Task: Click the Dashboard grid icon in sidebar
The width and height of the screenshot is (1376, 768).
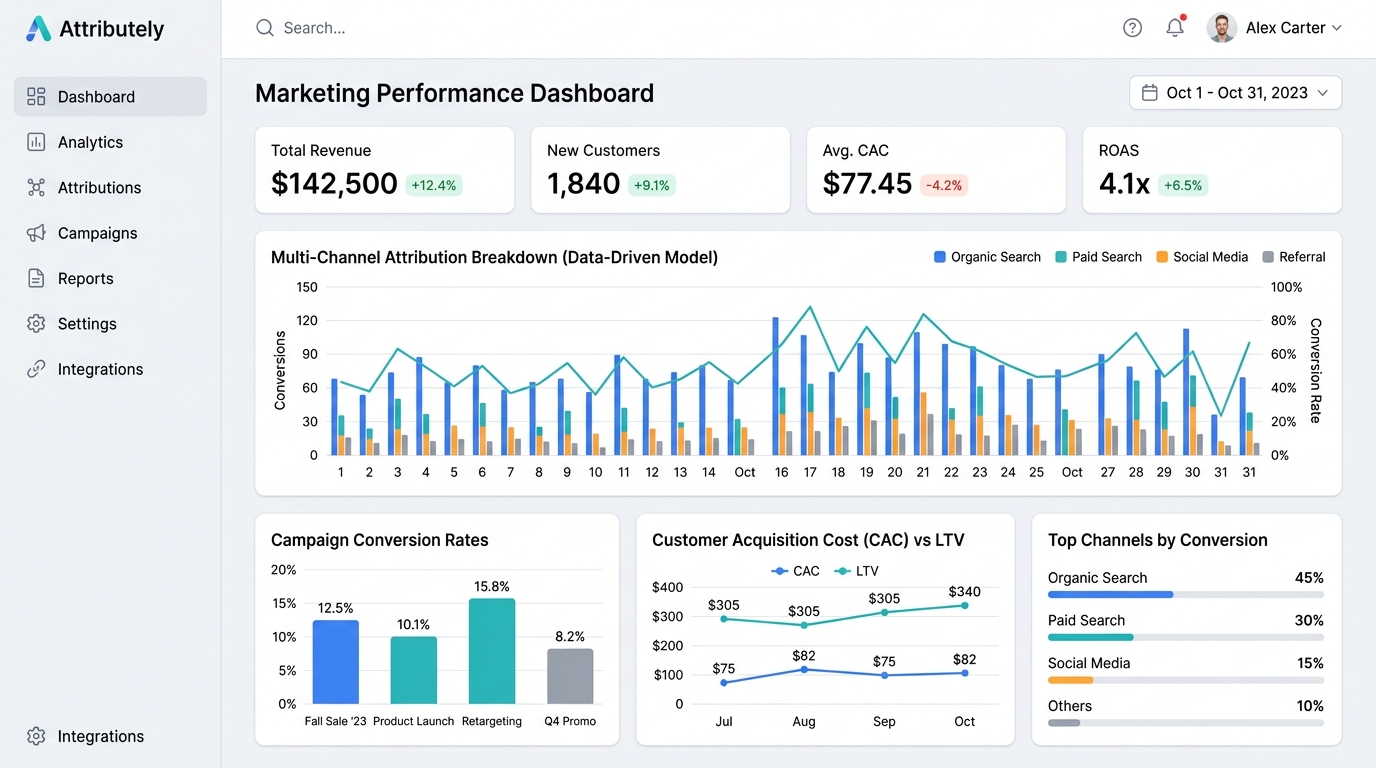Action: (36, 97)
